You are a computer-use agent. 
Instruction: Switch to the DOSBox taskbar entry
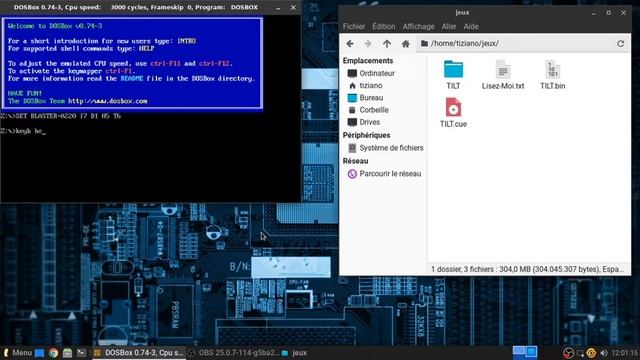pyautogui.click(x=139, y=353)
